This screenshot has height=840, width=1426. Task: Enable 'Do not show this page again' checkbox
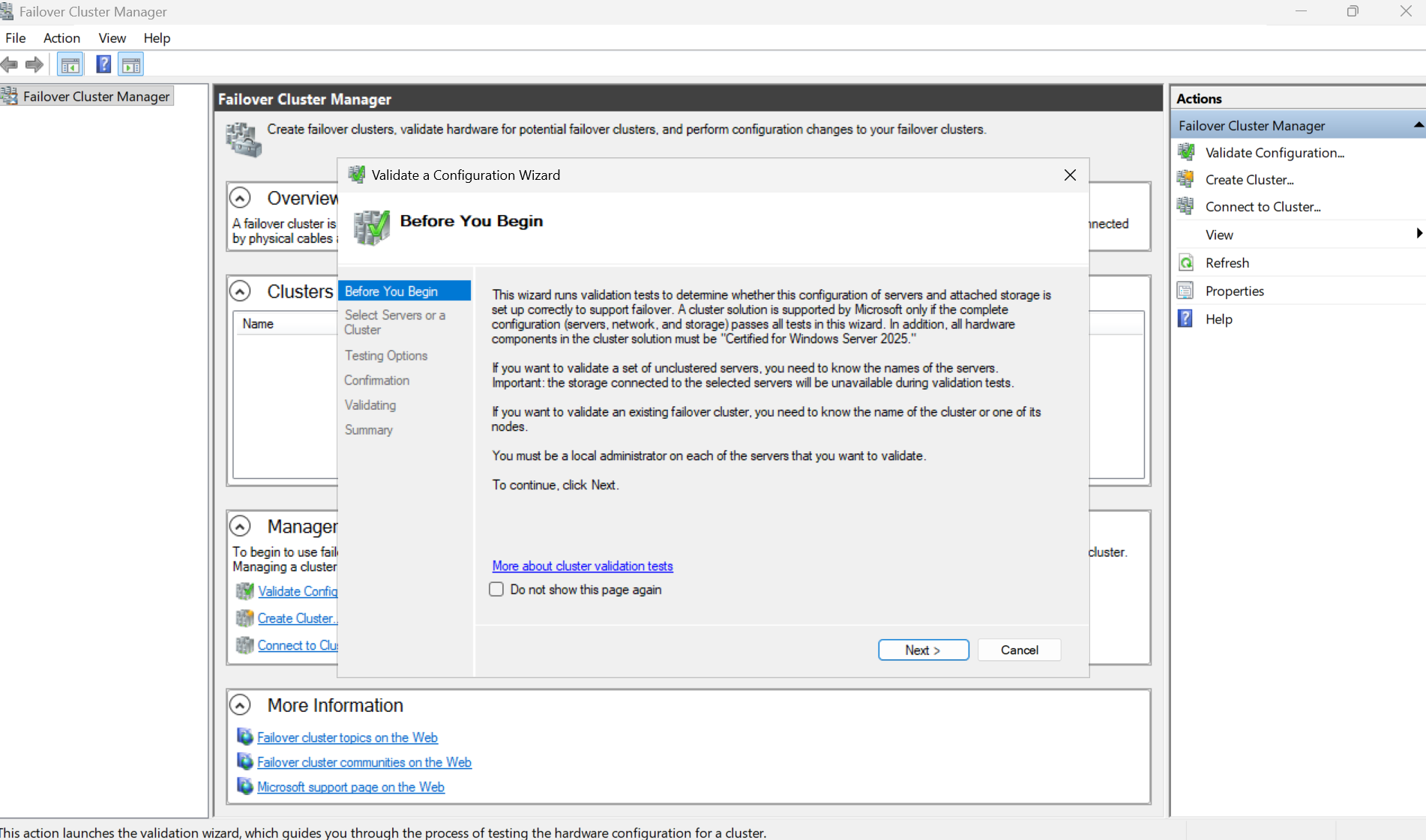[x=496, y=590]
